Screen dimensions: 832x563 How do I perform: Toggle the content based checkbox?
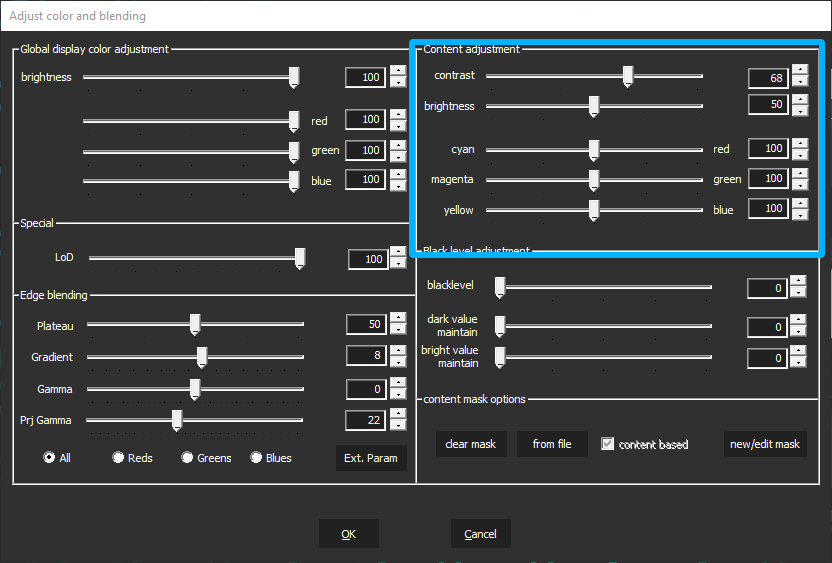tap(607, 444)
